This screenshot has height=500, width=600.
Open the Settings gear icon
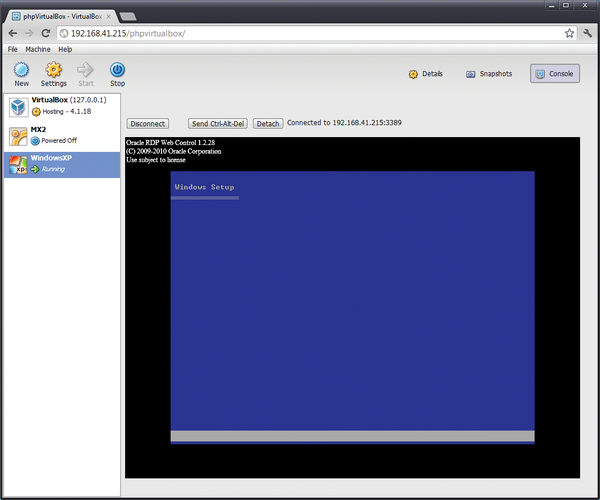click(x=54, y=70)
